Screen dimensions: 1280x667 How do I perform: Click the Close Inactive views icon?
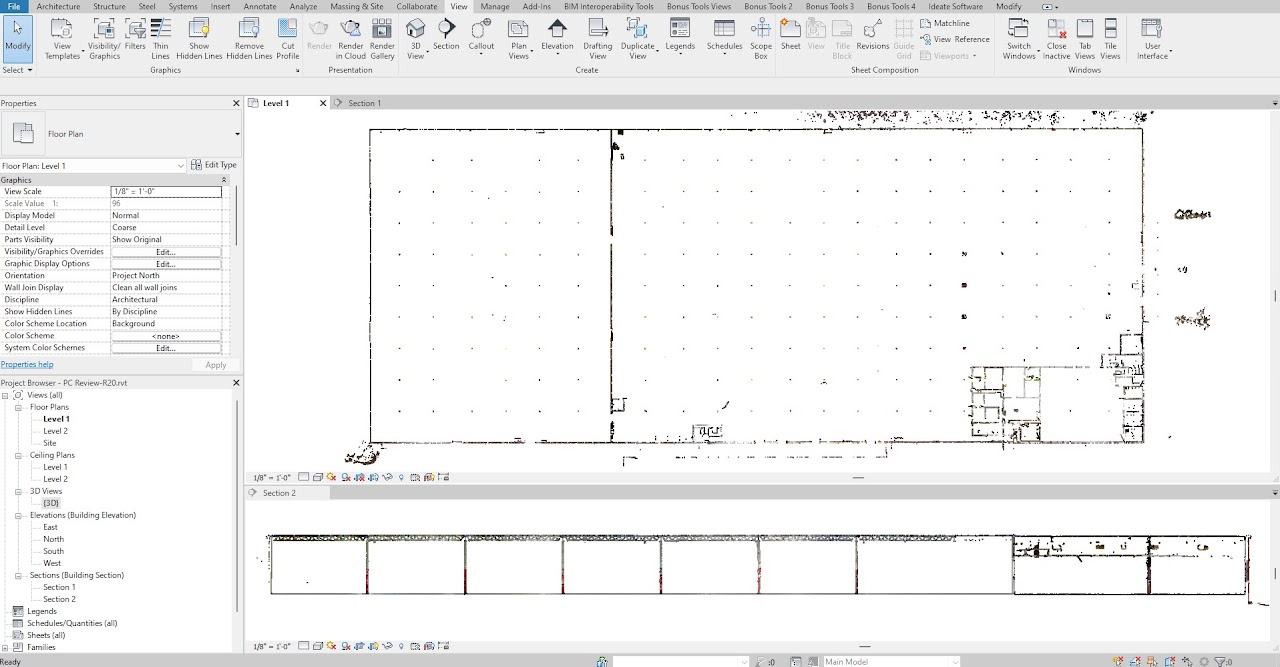[x=1056, y=38]
